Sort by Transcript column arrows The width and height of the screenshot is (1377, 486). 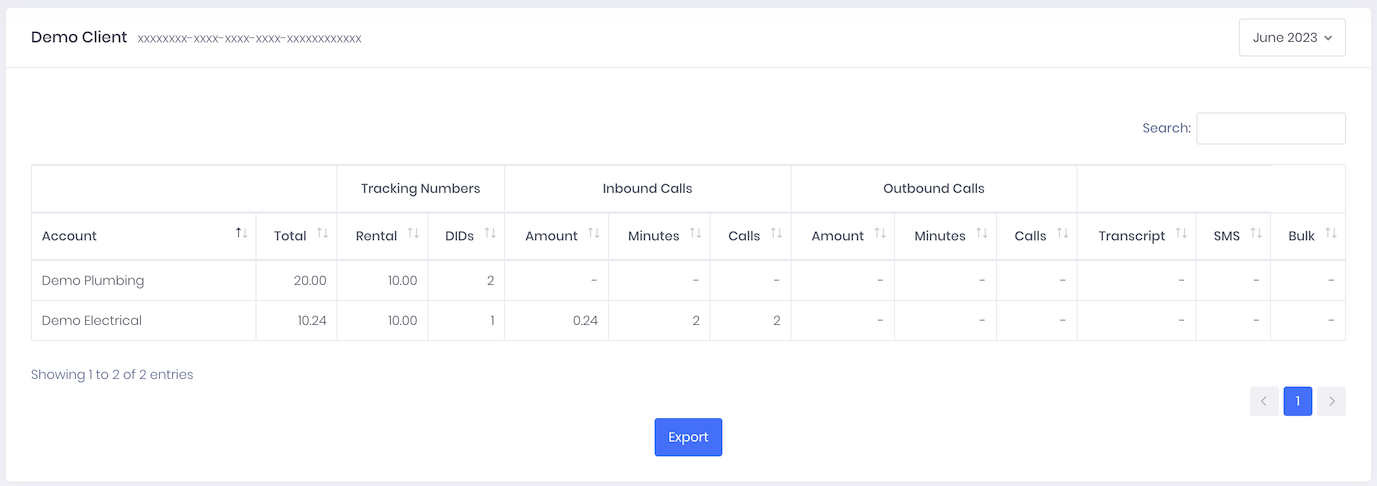tap(1181, 233)
